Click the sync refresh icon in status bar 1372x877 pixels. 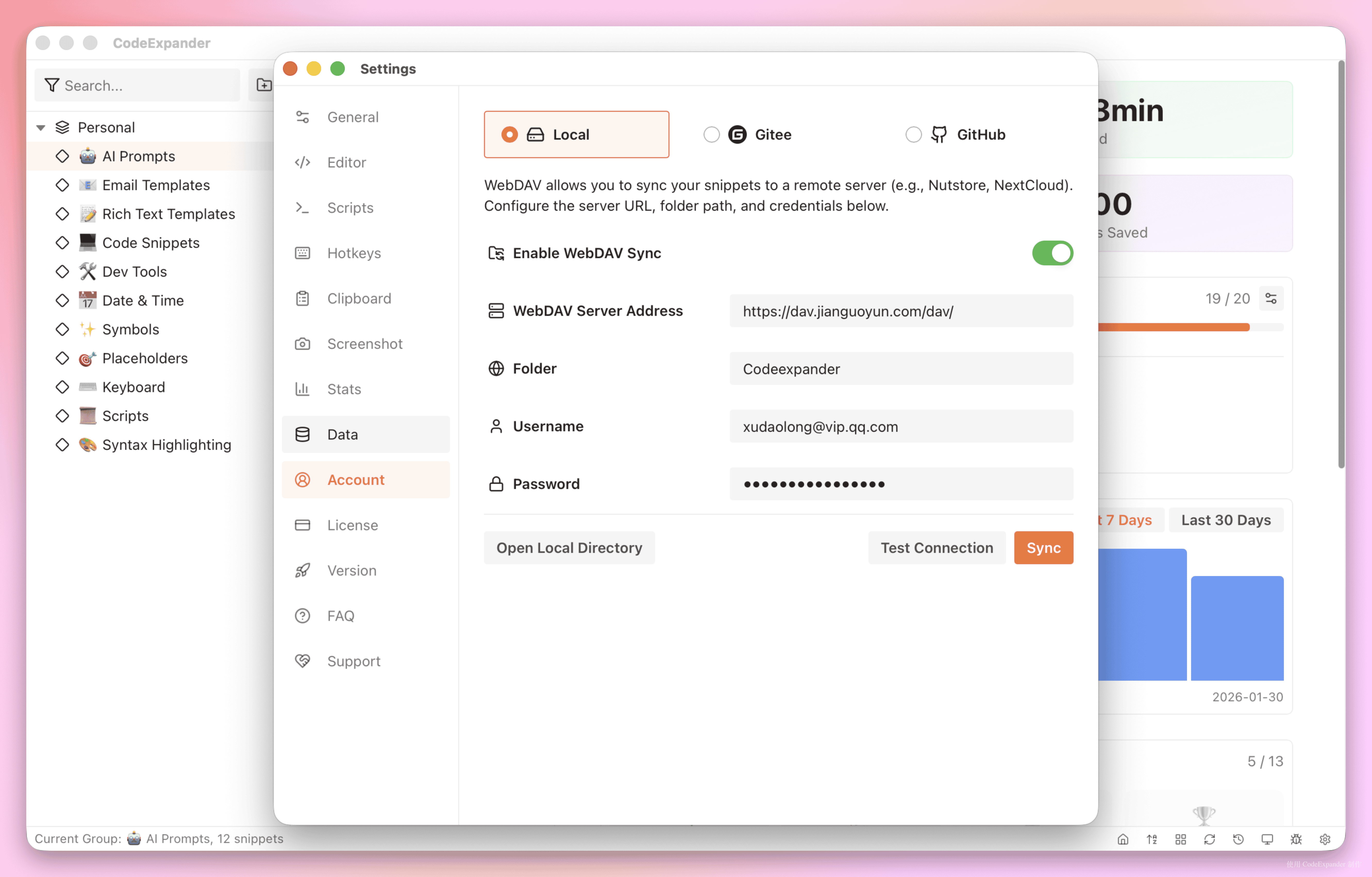(1210, 839)
